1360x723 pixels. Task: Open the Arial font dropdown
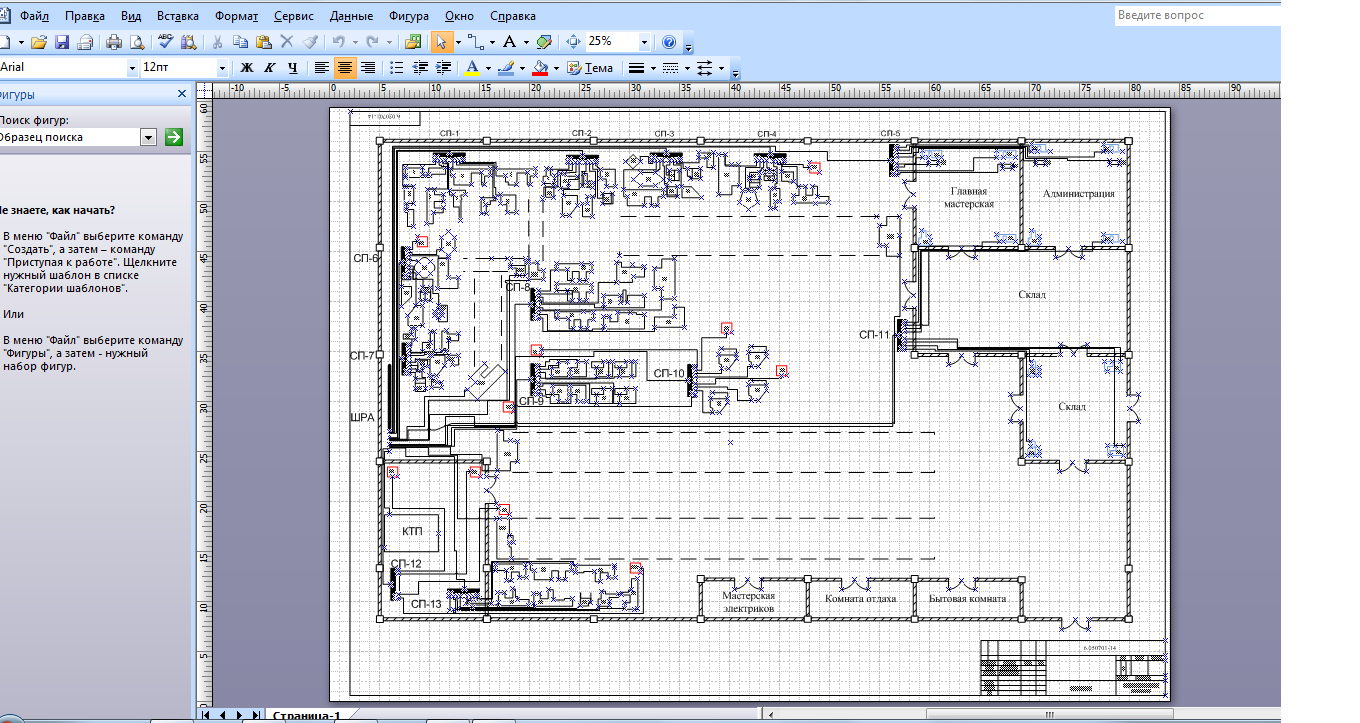(x=132, y=68)
